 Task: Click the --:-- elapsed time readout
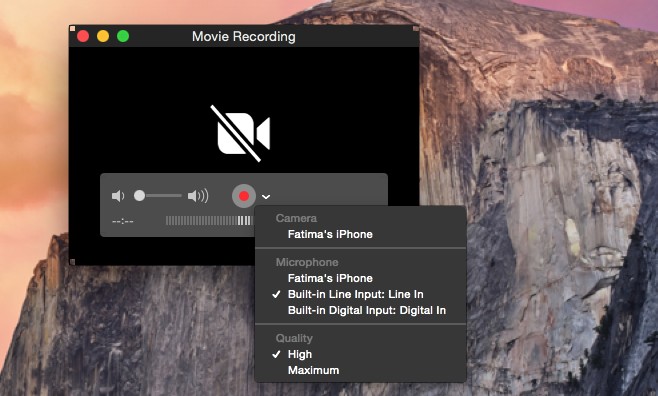coord(123,221)
